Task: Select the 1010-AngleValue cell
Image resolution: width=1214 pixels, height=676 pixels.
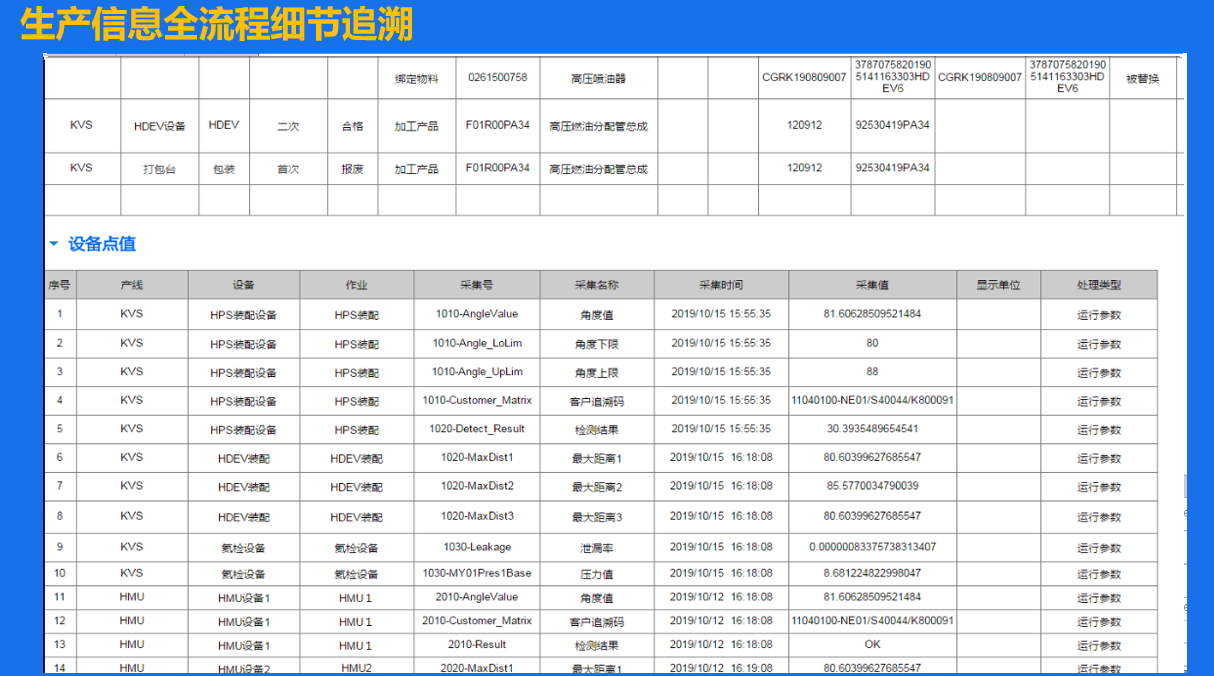Action: [476, 314]
